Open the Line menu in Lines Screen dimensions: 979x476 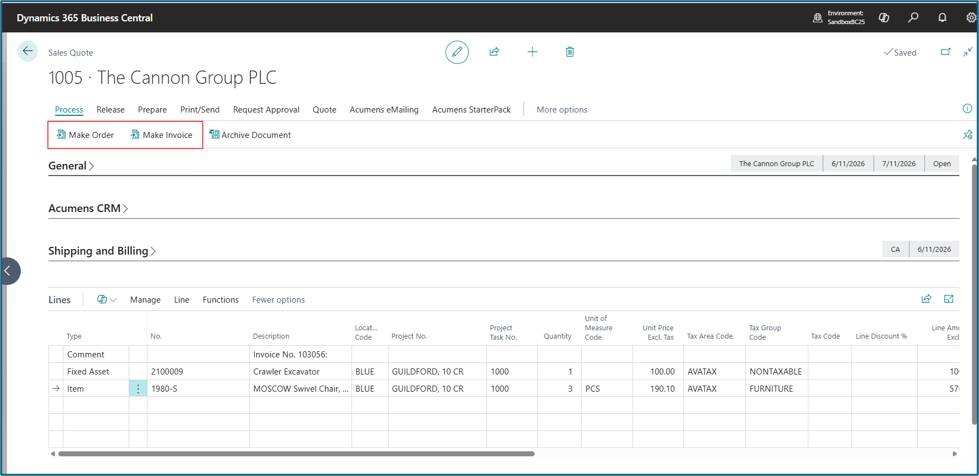pyautogui.click(x=182, y=300)
